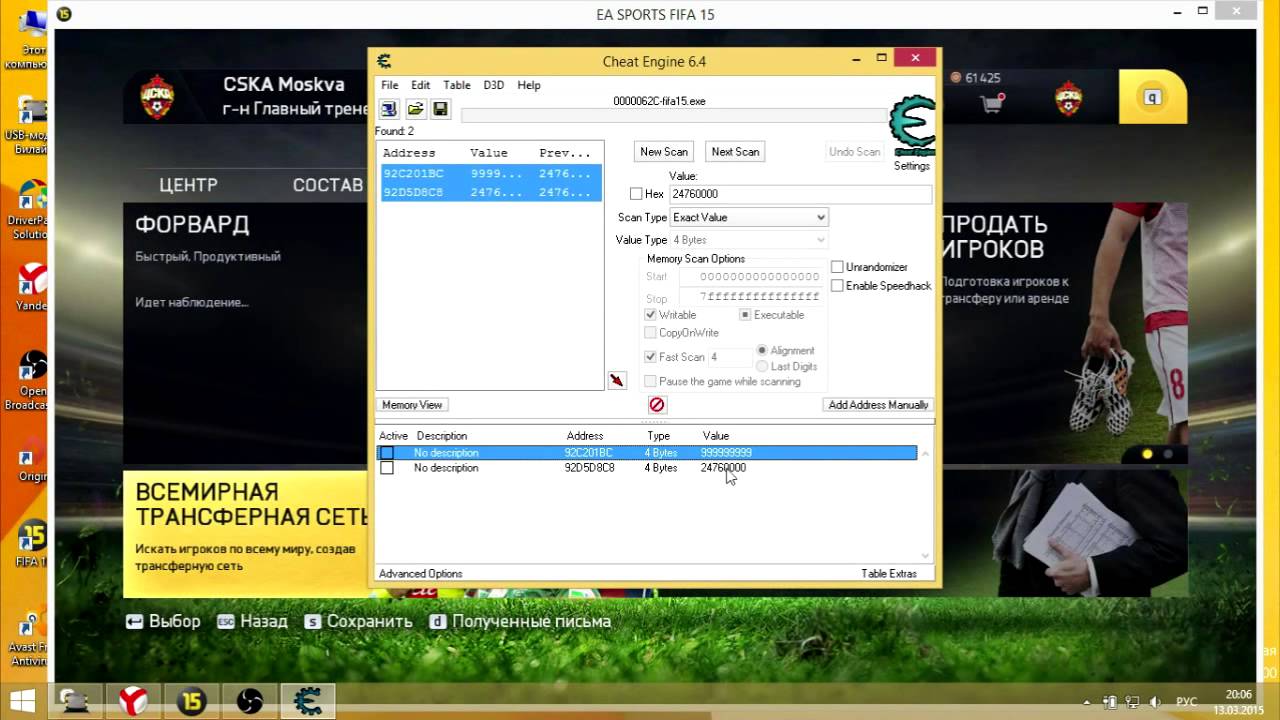This screenshot has height=720, width=1280.
Task: Click the 'Сохранить' save hint
Action: tap(358, 621)
